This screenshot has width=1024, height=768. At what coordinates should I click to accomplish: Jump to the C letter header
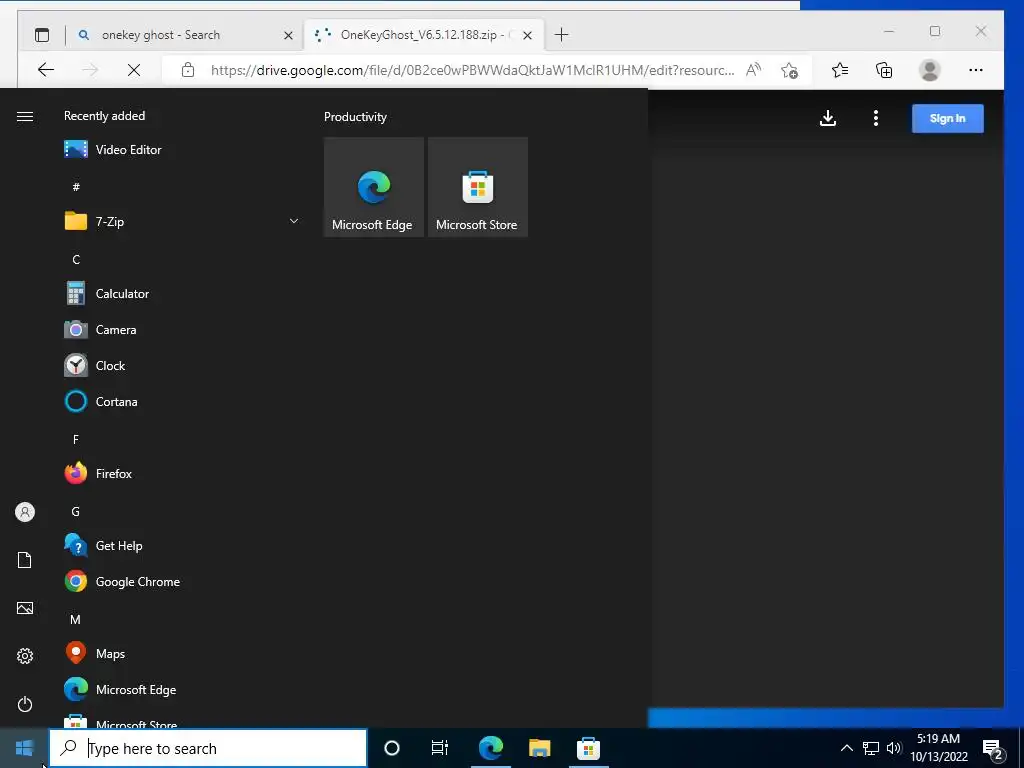pyautogui.click(x=76, y=260)
